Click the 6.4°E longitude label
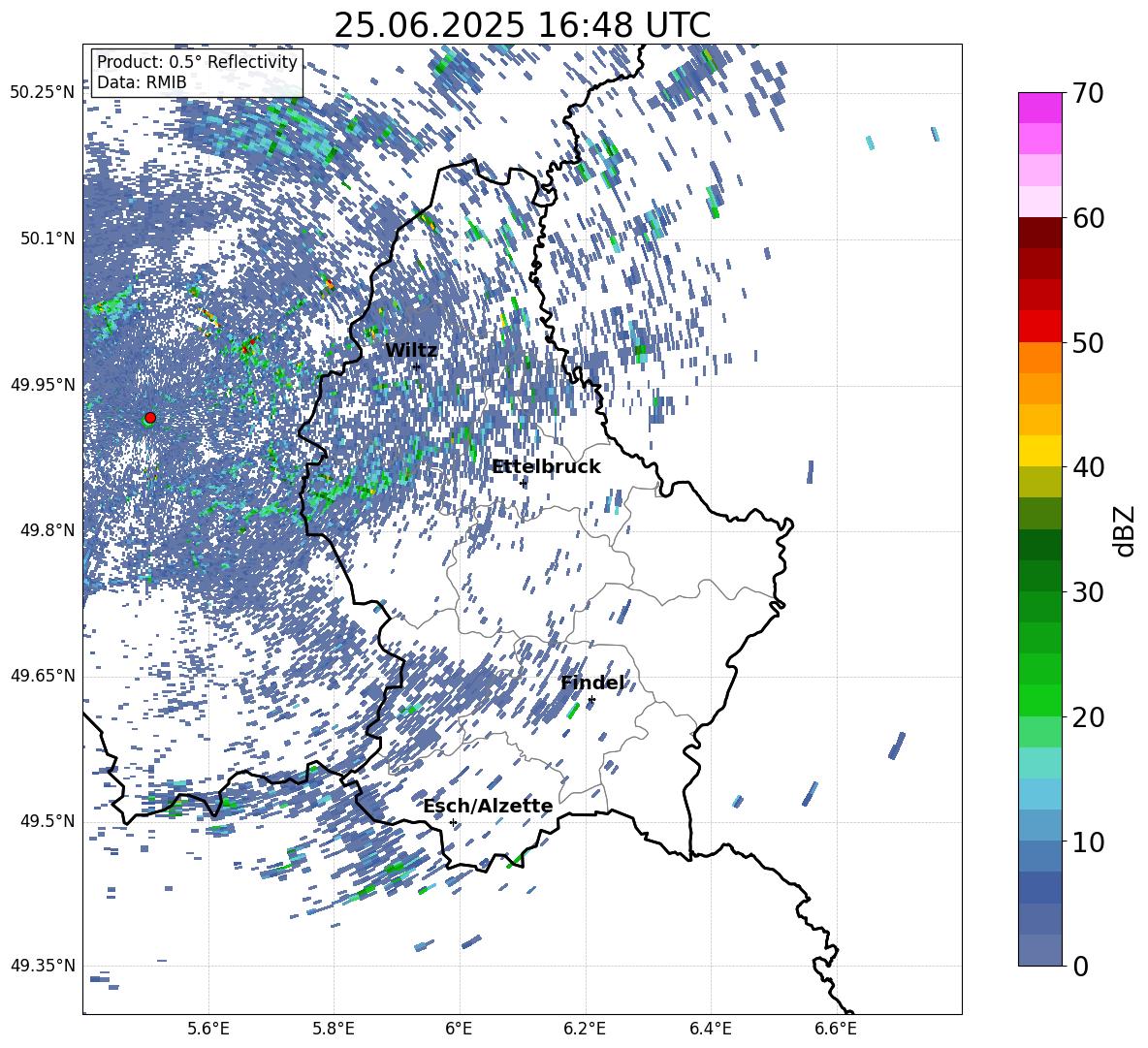 [x=710, y=1029]
